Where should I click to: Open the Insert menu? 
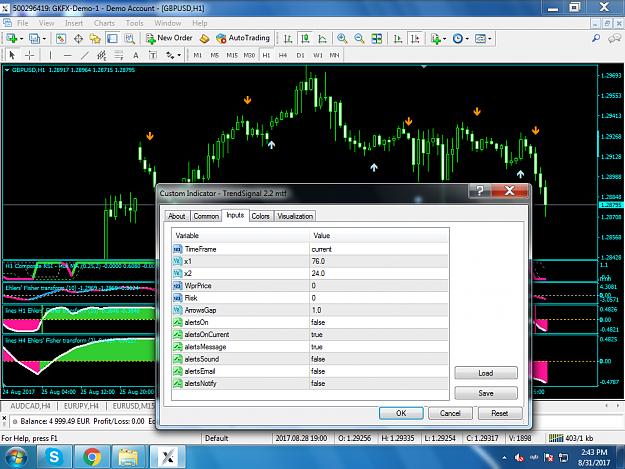coord(74,23)
